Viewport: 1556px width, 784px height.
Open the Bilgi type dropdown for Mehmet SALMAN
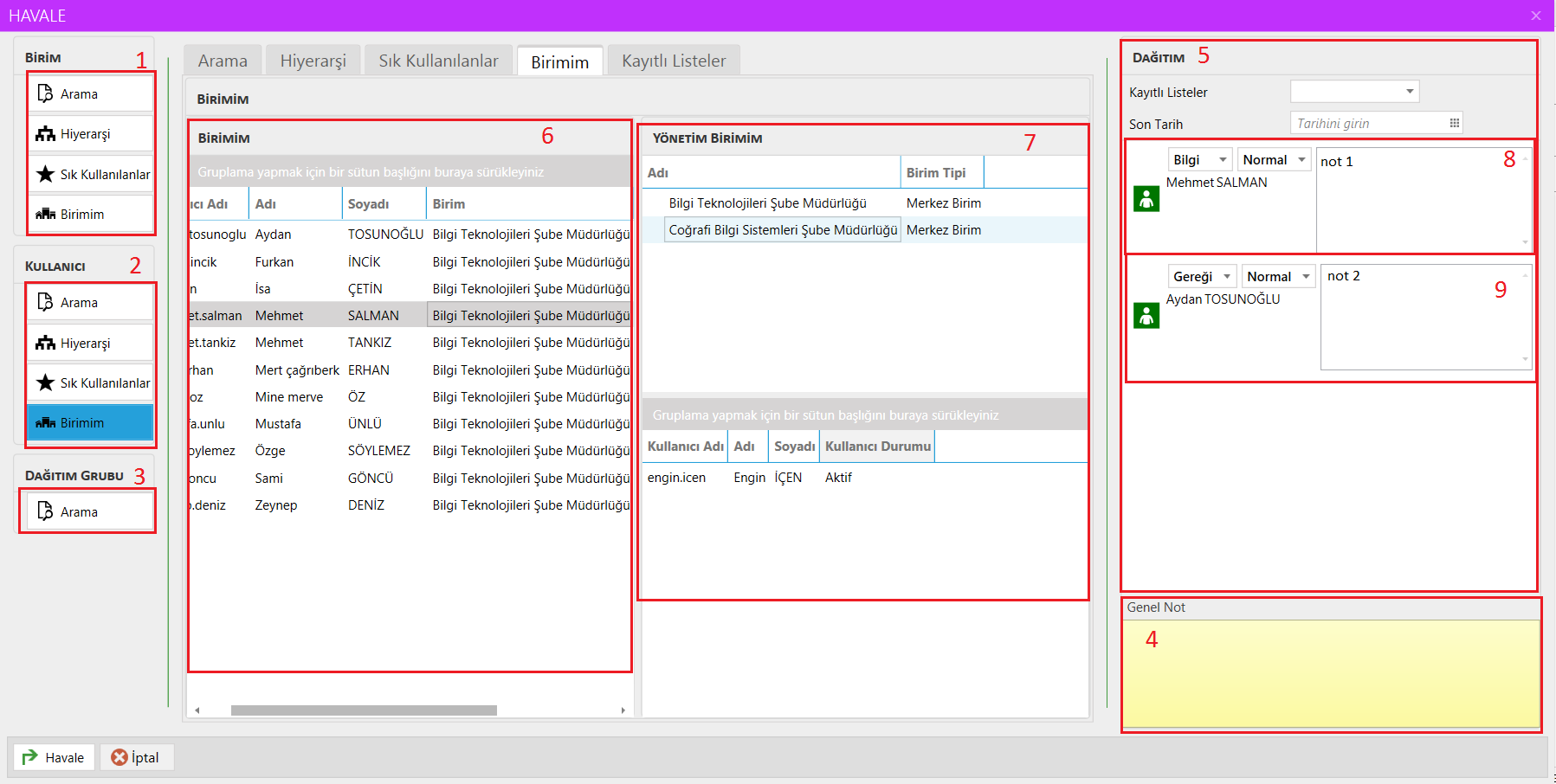(x=1223, y=159)
